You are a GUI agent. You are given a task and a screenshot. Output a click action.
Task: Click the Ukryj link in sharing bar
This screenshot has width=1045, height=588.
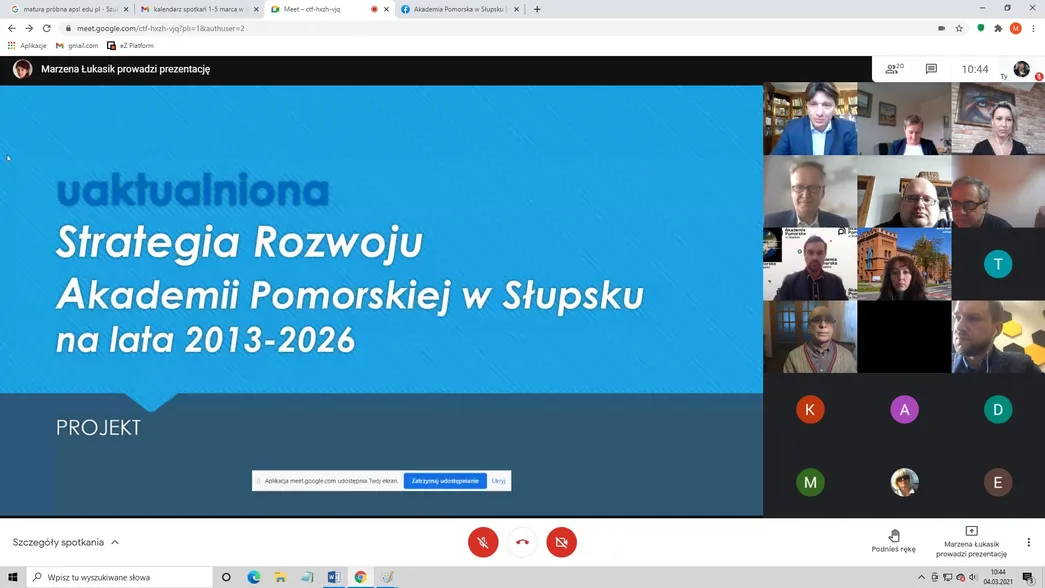click(x=499, y=481)
